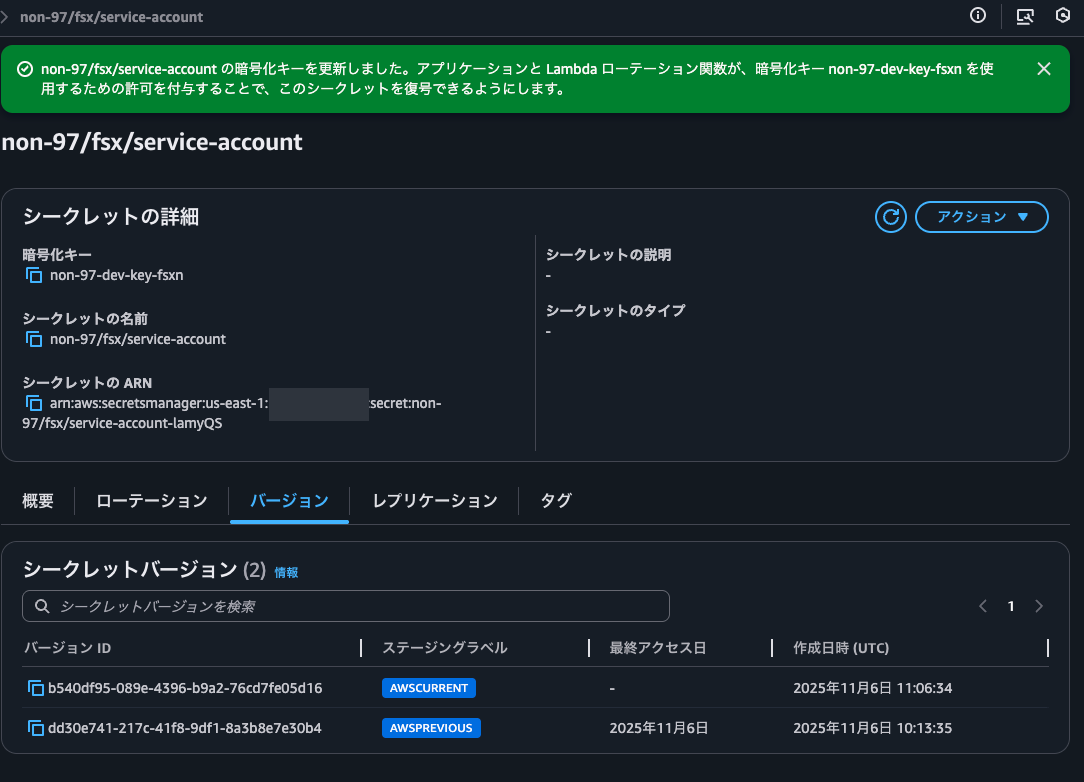Open the monitor-with-wrench diagnostics icon
Viewport: 1084px width, 782px height.
[x=1024, y=16]
